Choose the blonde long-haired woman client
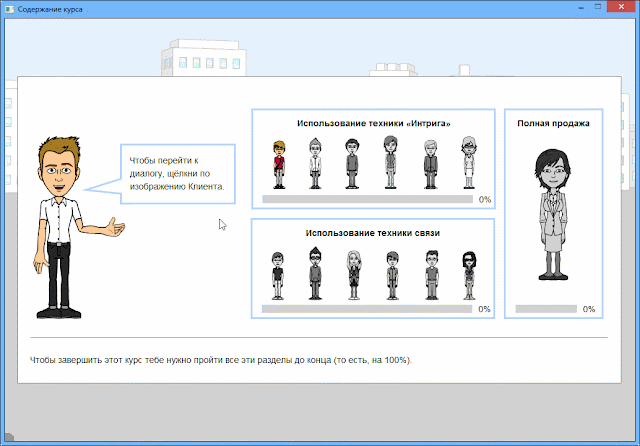This screenshot has height=446, width=640. [354, 275]
